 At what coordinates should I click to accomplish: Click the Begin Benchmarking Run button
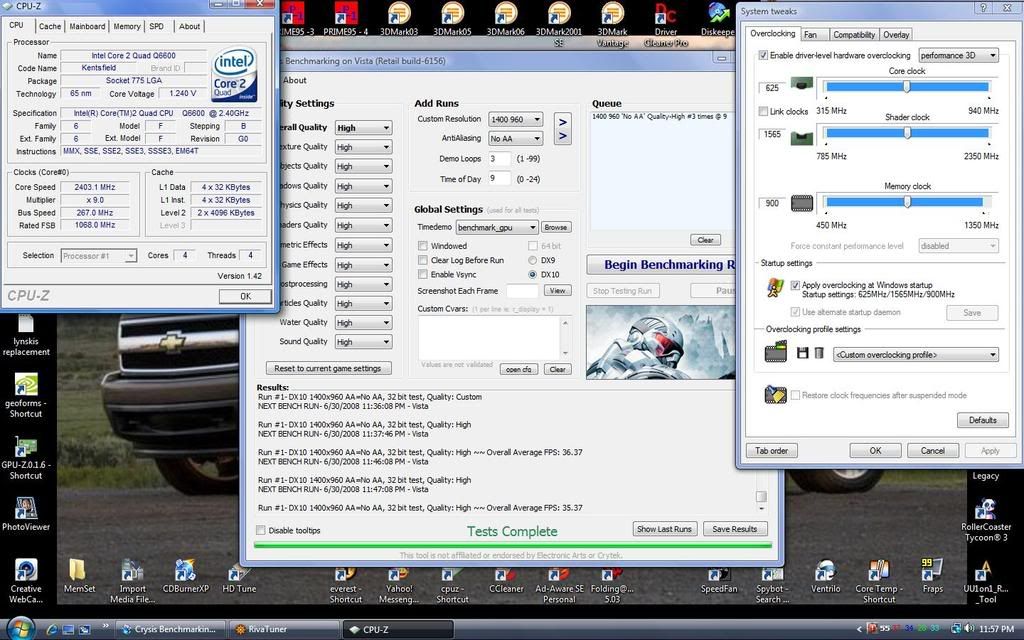(x=661, y=264)
